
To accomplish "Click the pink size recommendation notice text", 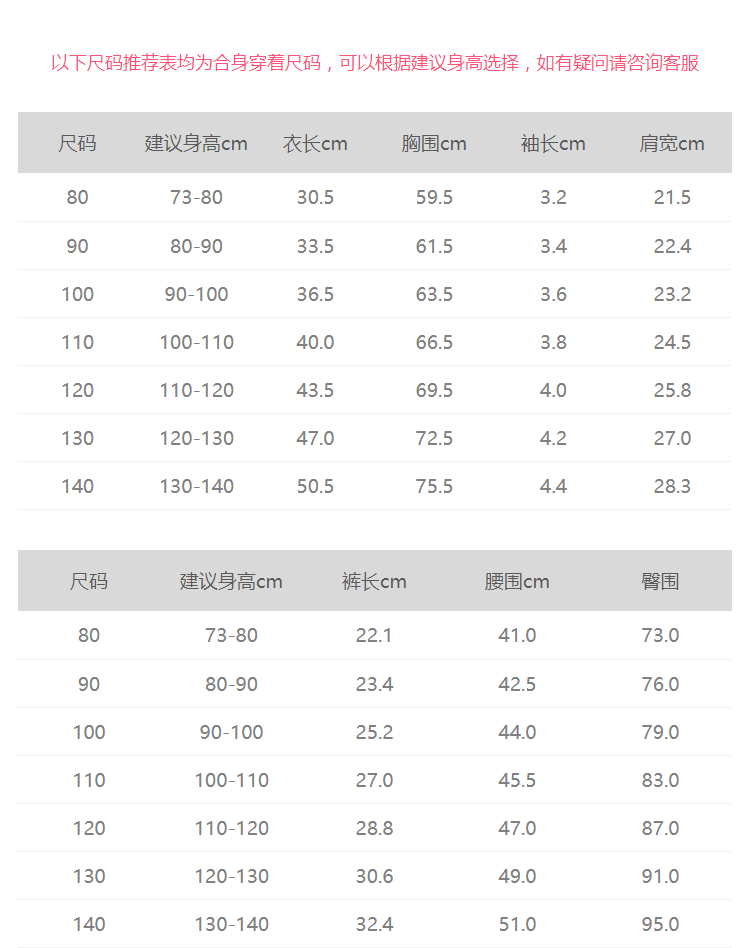I will coord(375,63).
